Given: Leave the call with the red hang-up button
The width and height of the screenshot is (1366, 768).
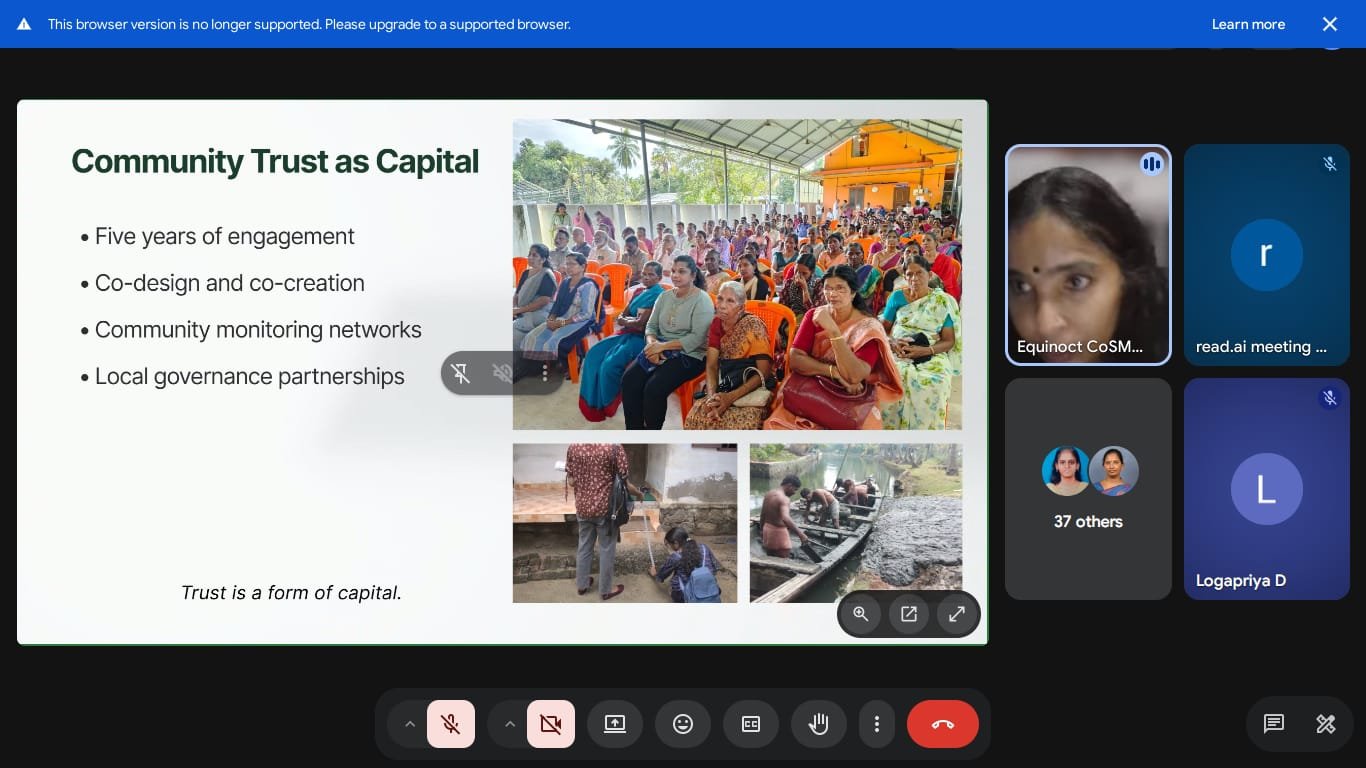Looking at the screenshot, I should click(943, 724).
